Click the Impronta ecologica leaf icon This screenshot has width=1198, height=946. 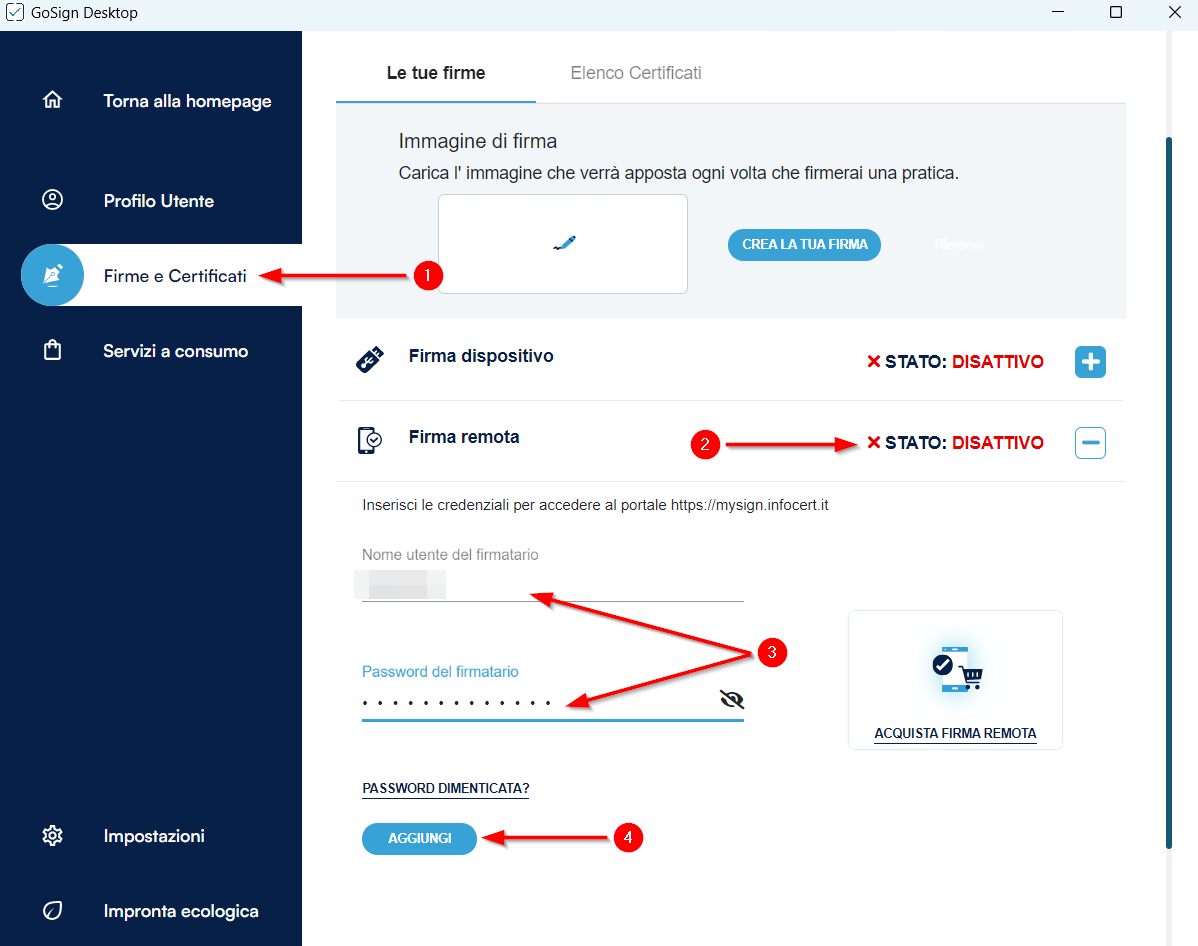[52, 910]
